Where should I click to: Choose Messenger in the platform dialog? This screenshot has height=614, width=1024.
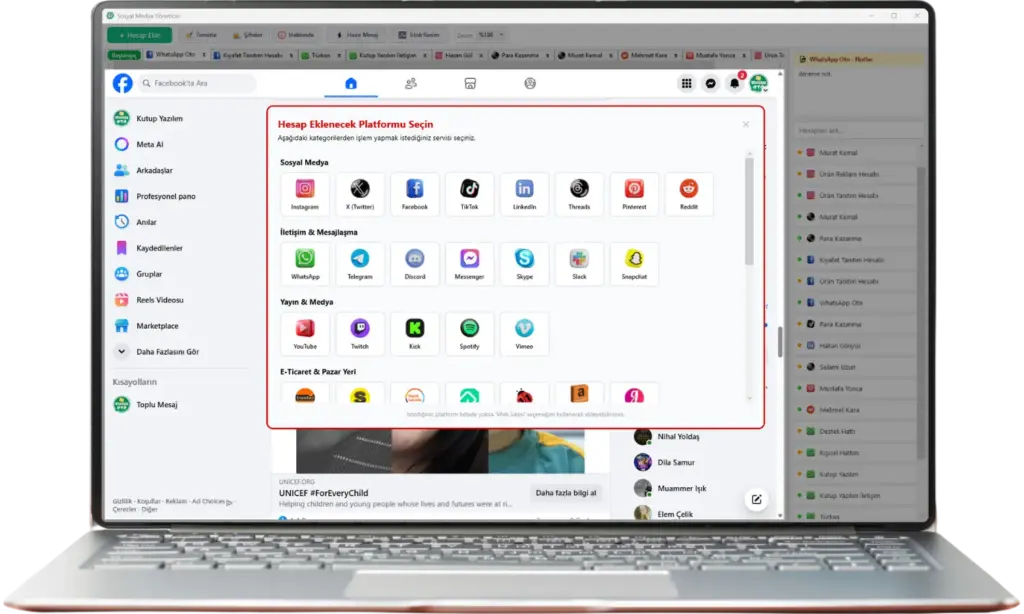click(470, 264)
